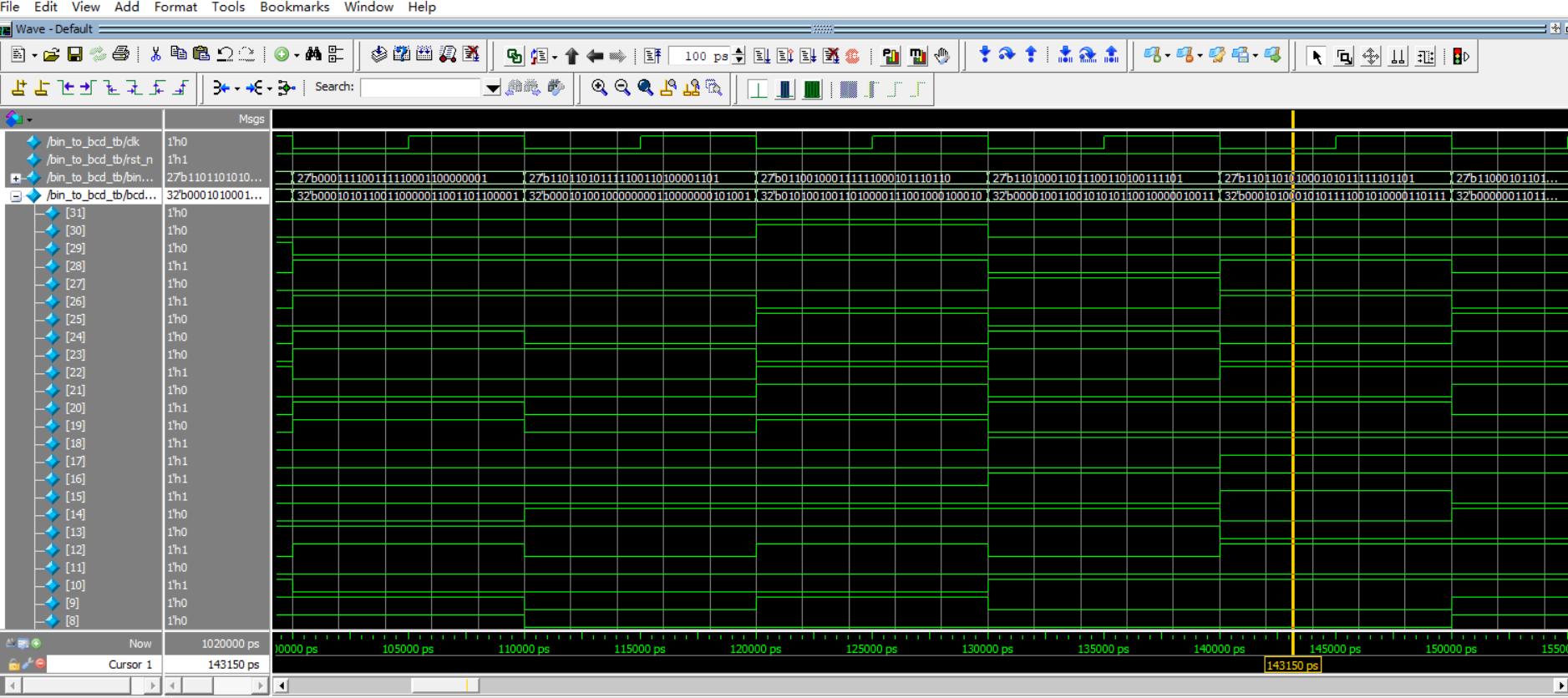Click the Zoom Out magnifier icon
This screenshot has height=698, width=1568.
click(622, 88)
